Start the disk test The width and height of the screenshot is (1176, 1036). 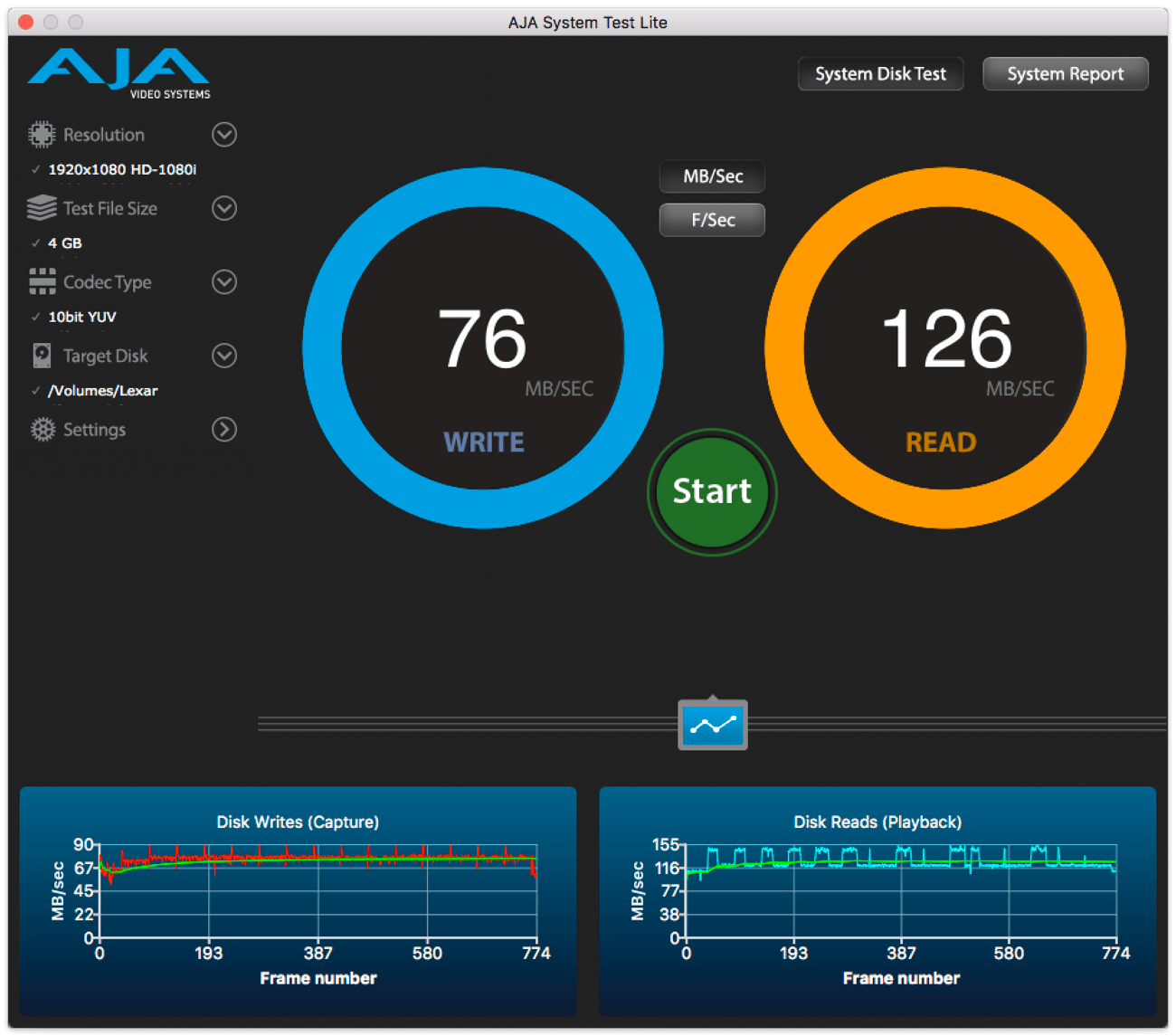(712, 491)
